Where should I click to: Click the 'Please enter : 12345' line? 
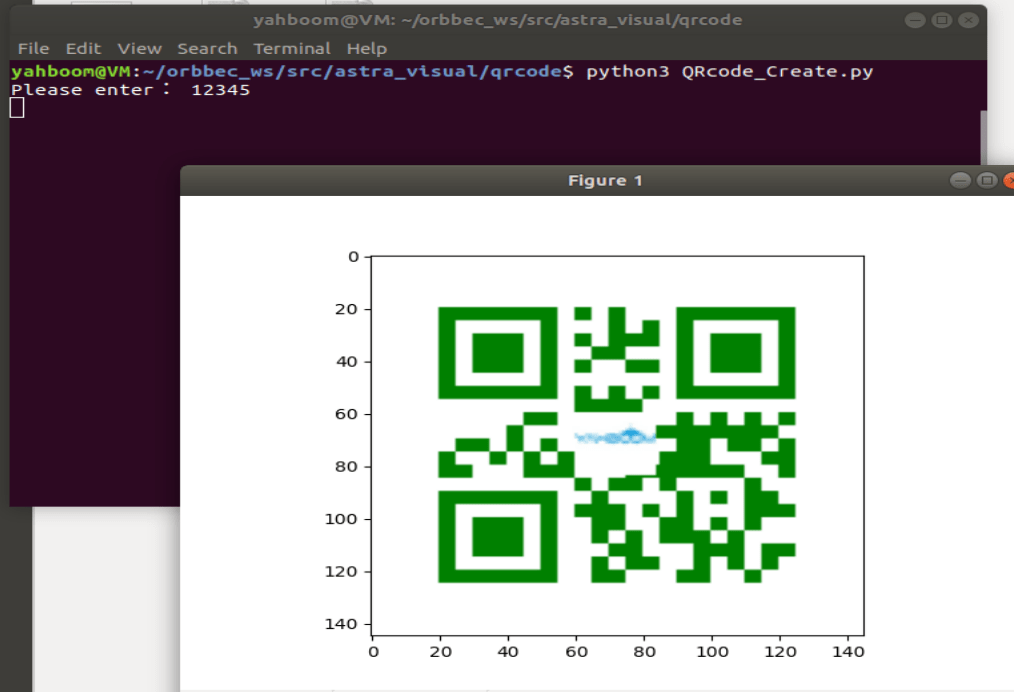(x=130, y=90)
